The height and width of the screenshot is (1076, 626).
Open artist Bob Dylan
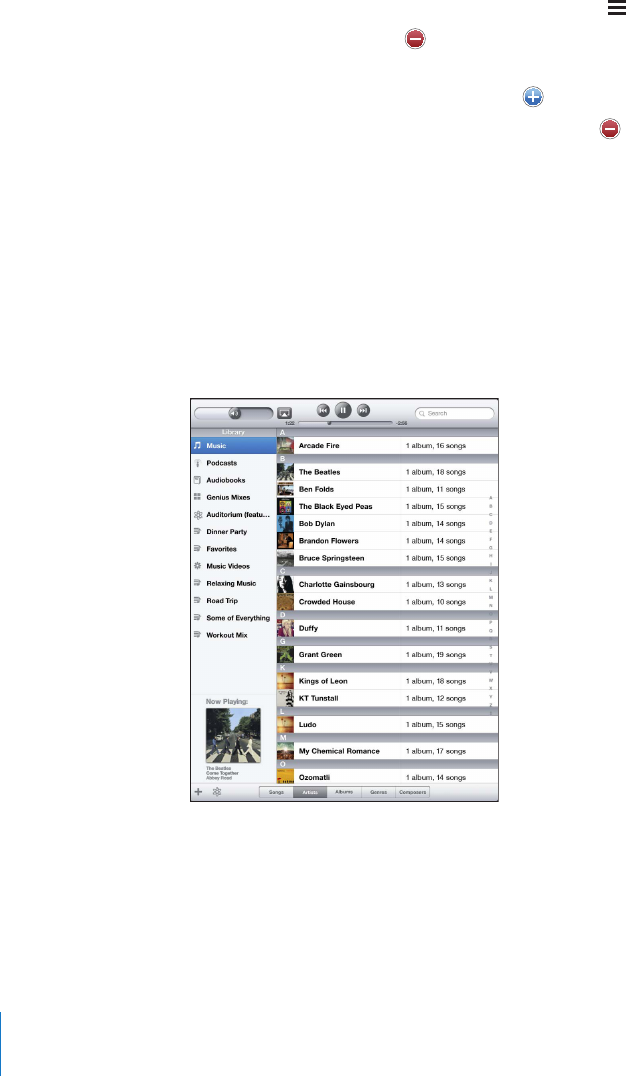[387, 524]
